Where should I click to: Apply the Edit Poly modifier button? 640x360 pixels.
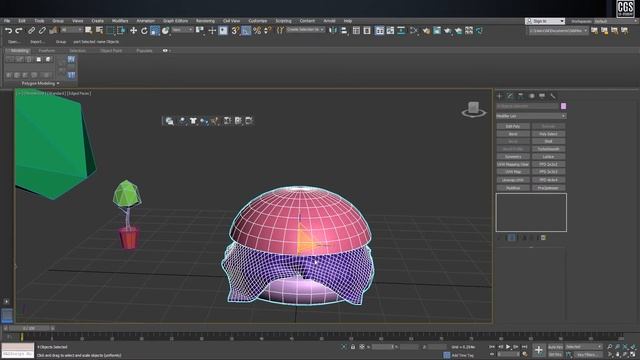[513, 126]
